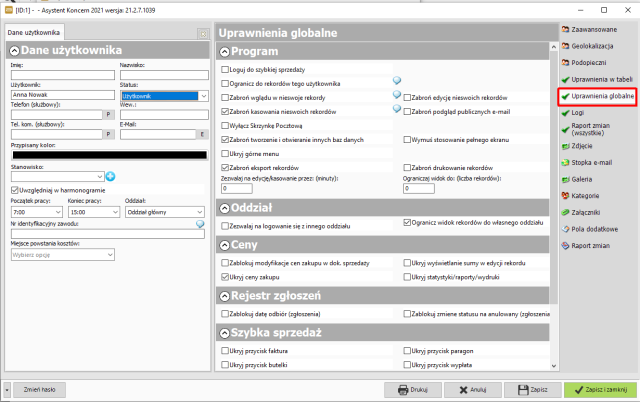Image resolution: width=640 pixels, height=402 pixels.
Task: Open the Pola dodatkowe section
Action: [x=590, y=229]
